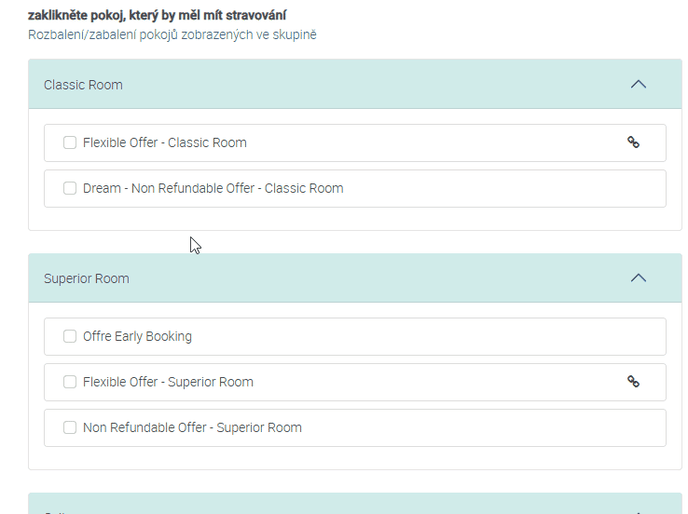Click the 'Offre Early Booking' label text
This screenshot has height=514, width=688.
pos(137,336)
